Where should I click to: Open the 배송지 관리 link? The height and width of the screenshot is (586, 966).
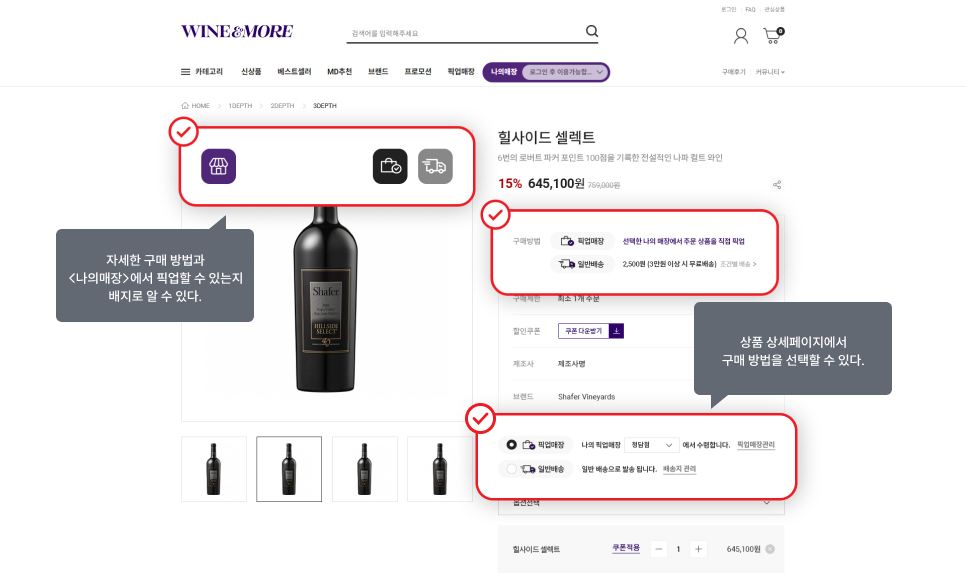[x=680, y=469]
